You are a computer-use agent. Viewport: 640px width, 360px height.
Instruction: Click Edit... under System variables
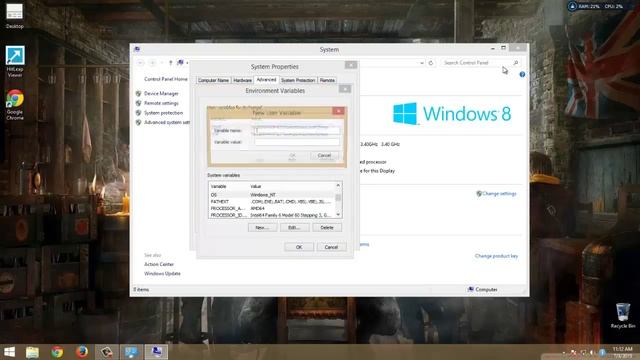pyautogui.click(x=295, y=227)
